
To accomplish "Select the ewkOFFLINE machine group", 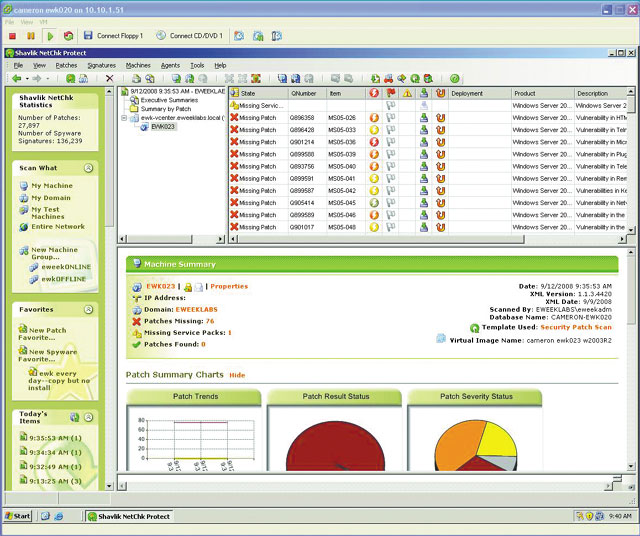I will (63, 279).
